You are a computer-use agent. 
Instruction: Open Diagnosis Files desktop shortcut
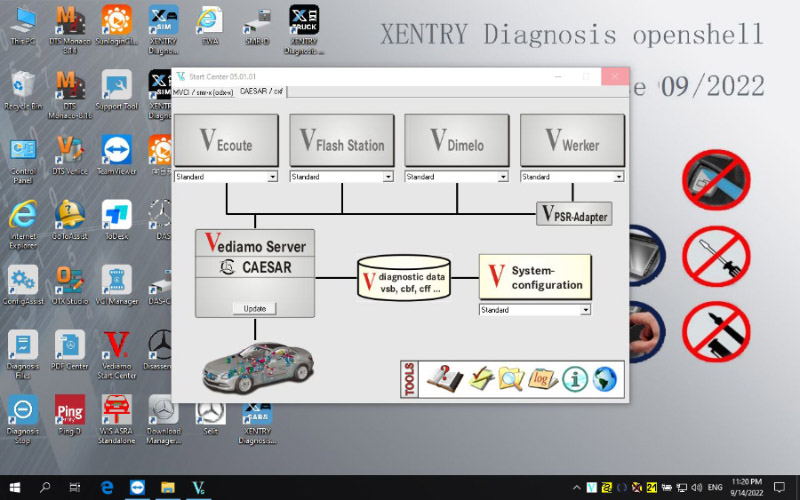pyautogui.click(x=23, y=355)
